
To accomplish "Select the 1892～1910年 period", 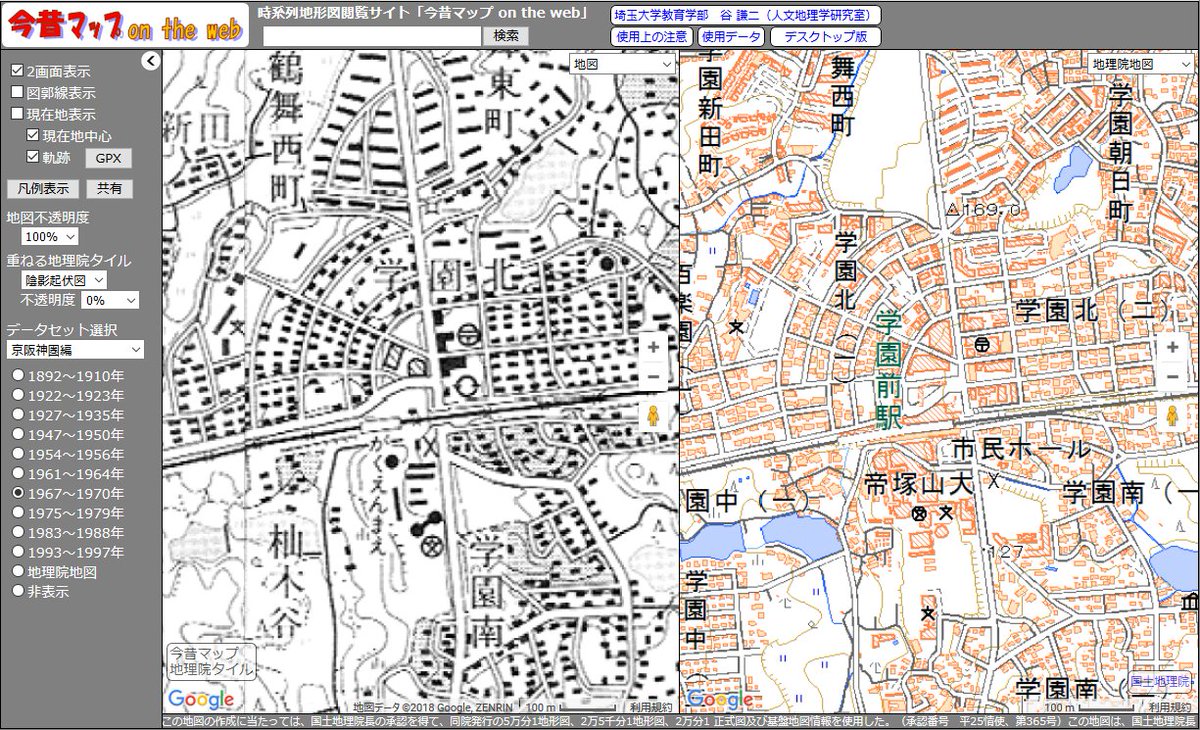I will pos(18,376).
